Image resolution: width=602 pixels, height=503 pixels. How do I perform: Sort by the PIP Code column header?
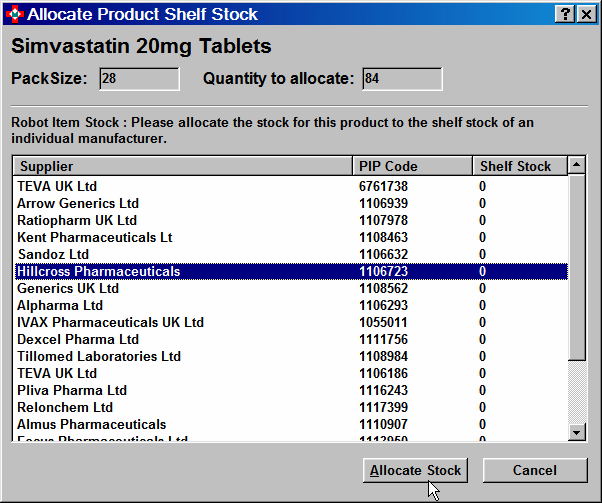[x=412, y=166]
